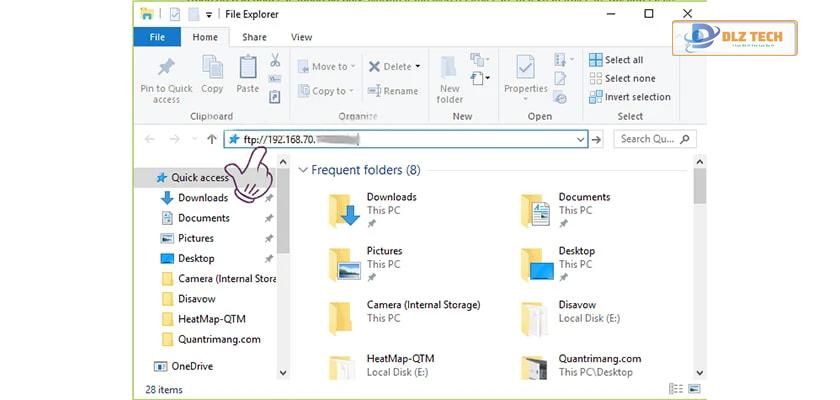Open Downloads in the navigation pane
The width and height of the screenshot is (840, 400).
[x=203, y=198]
